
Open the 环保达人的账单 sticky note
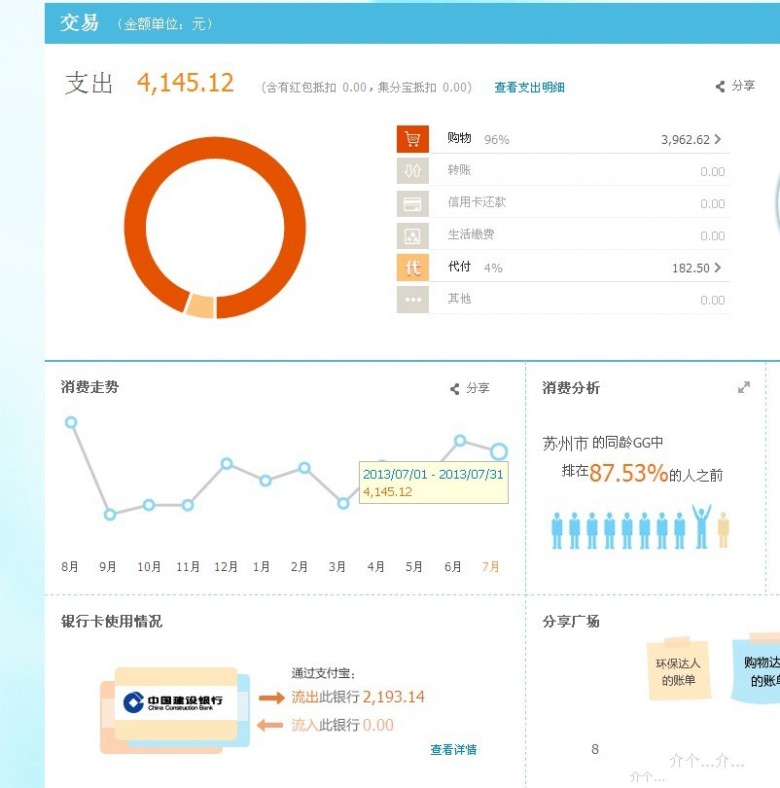pos(678,671)
